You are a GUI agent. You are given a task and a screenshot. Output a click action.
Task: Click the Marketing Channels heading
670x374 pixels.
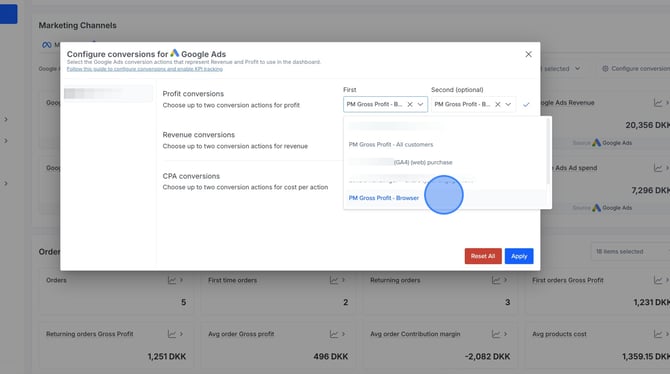(77, 26)
